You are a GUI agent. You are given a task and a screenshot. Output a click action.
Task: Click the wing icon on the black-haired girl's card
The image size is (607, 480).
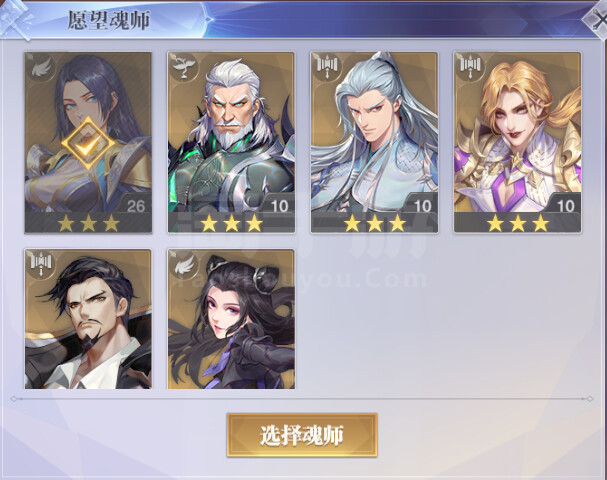coord(184,266)
